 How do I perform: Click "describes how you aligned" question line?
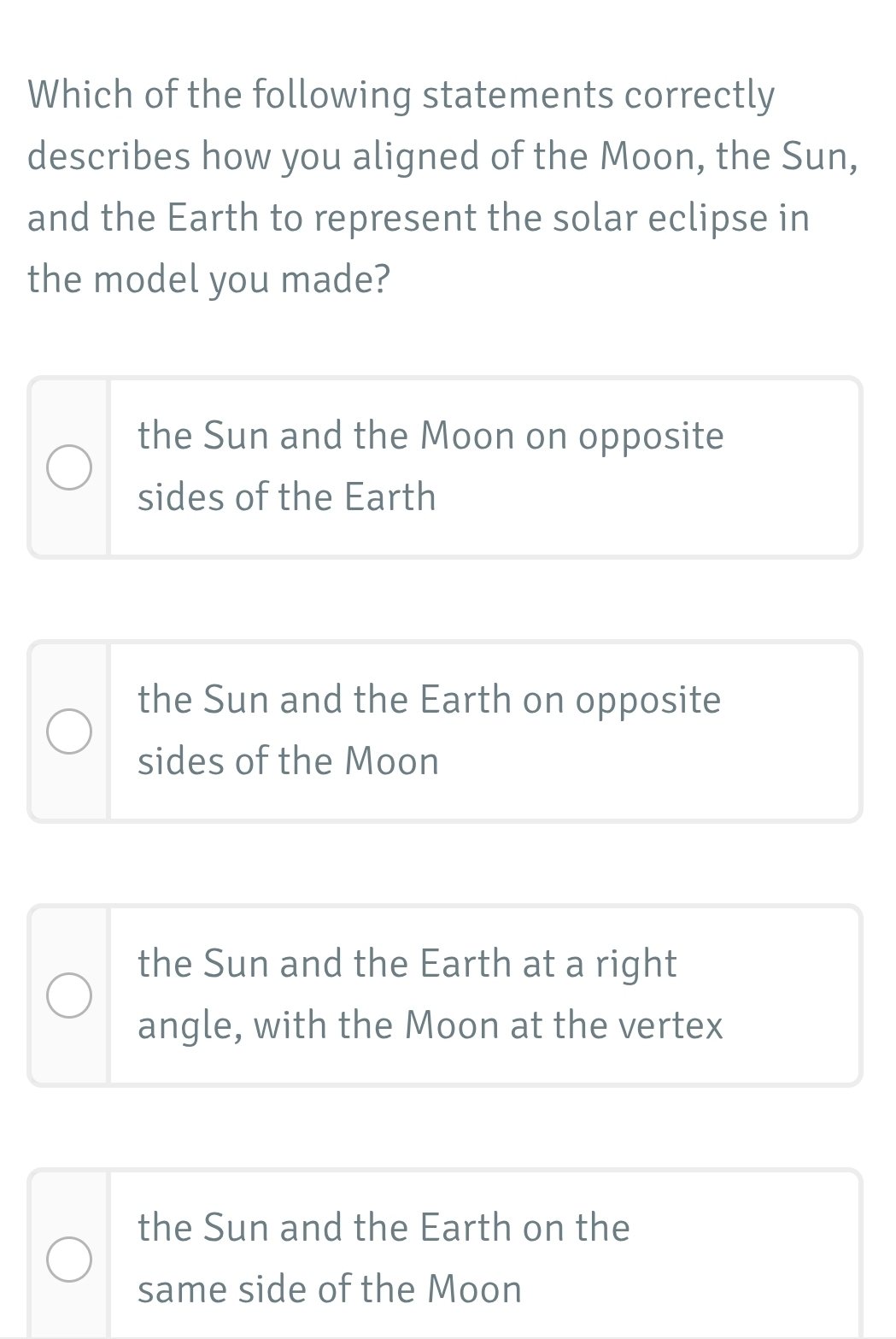(x=442, y=156)
